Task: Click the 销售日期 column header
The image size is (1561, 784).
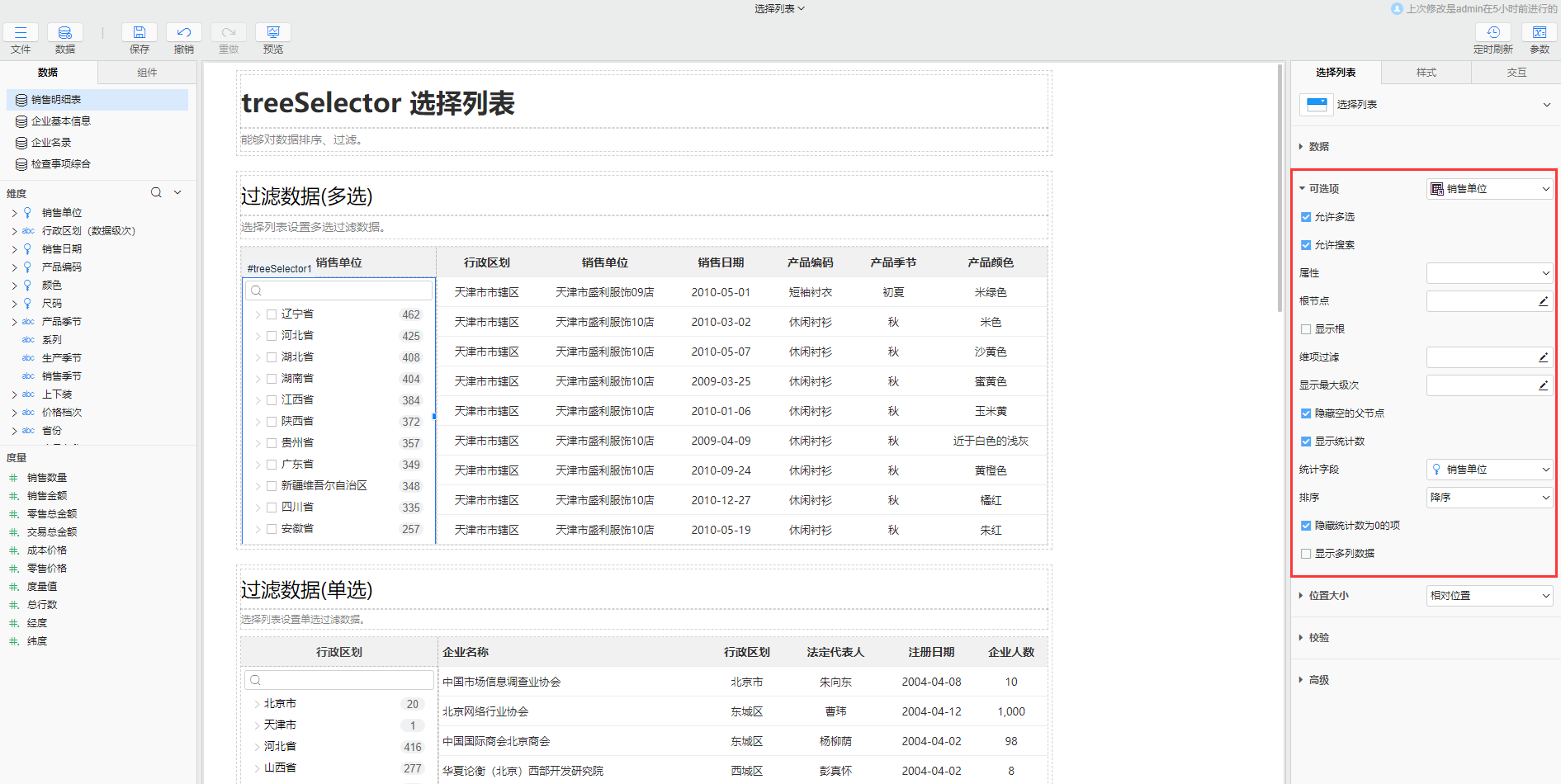Action: [x=721, y=262]
